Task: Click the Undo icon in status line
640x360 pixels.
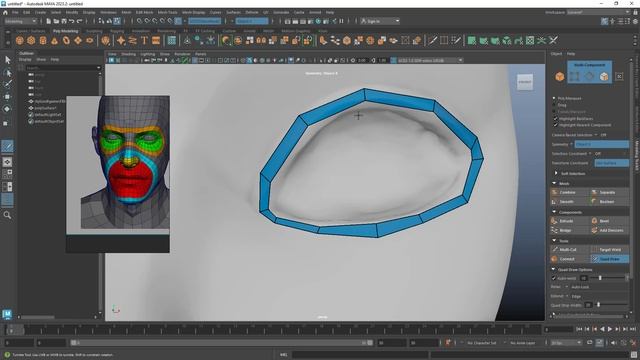Action: (x=71, y=21)
